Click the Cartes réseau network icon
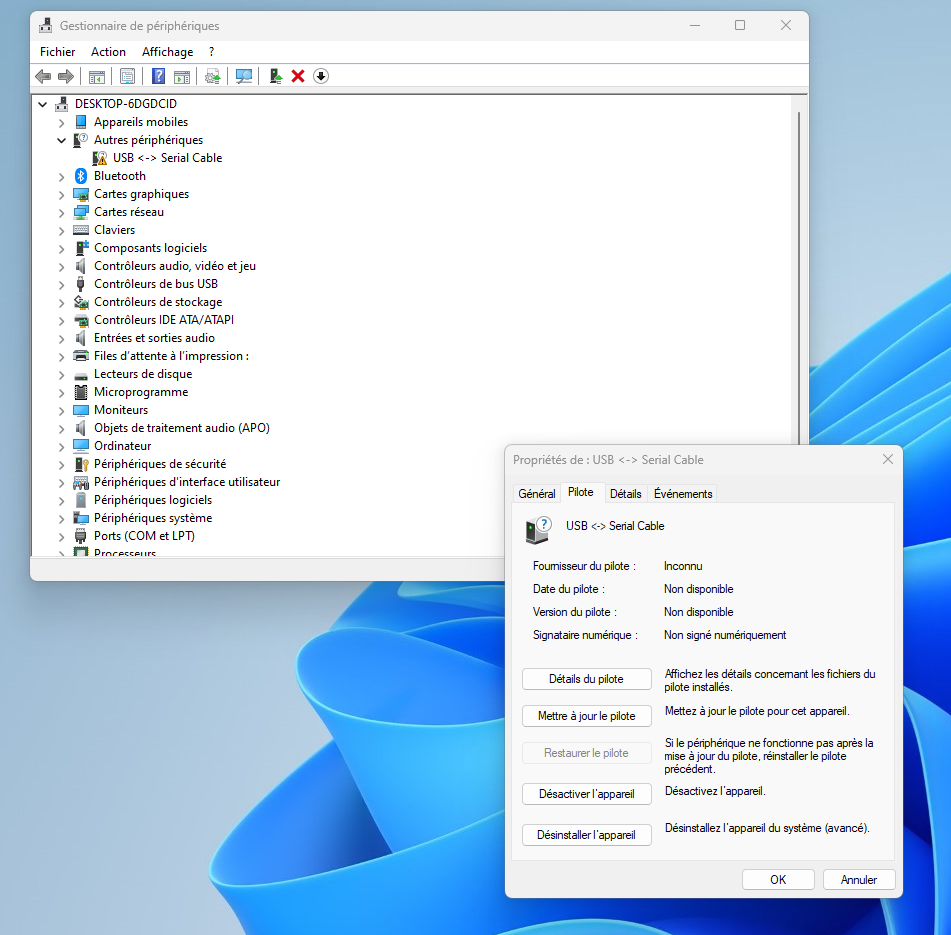This screenshot has width=951, height=935. click(81, 212)
